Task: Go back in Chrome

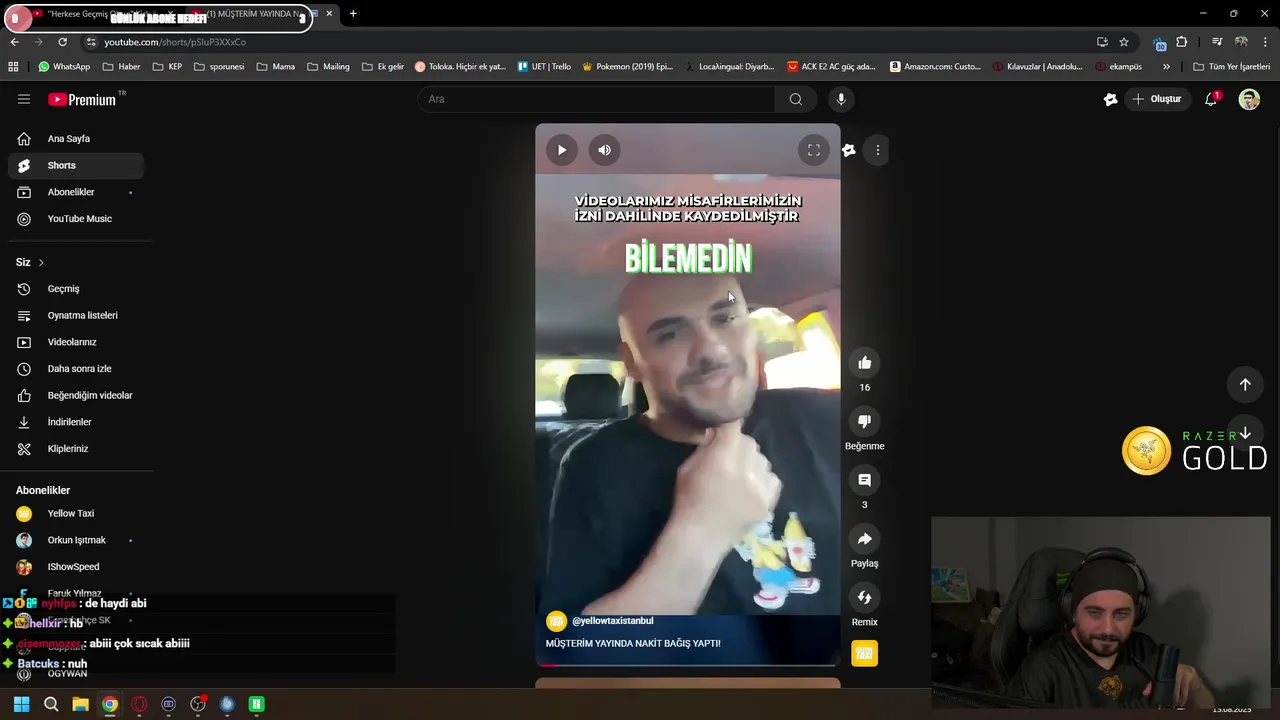Action: tap(14, 42)
